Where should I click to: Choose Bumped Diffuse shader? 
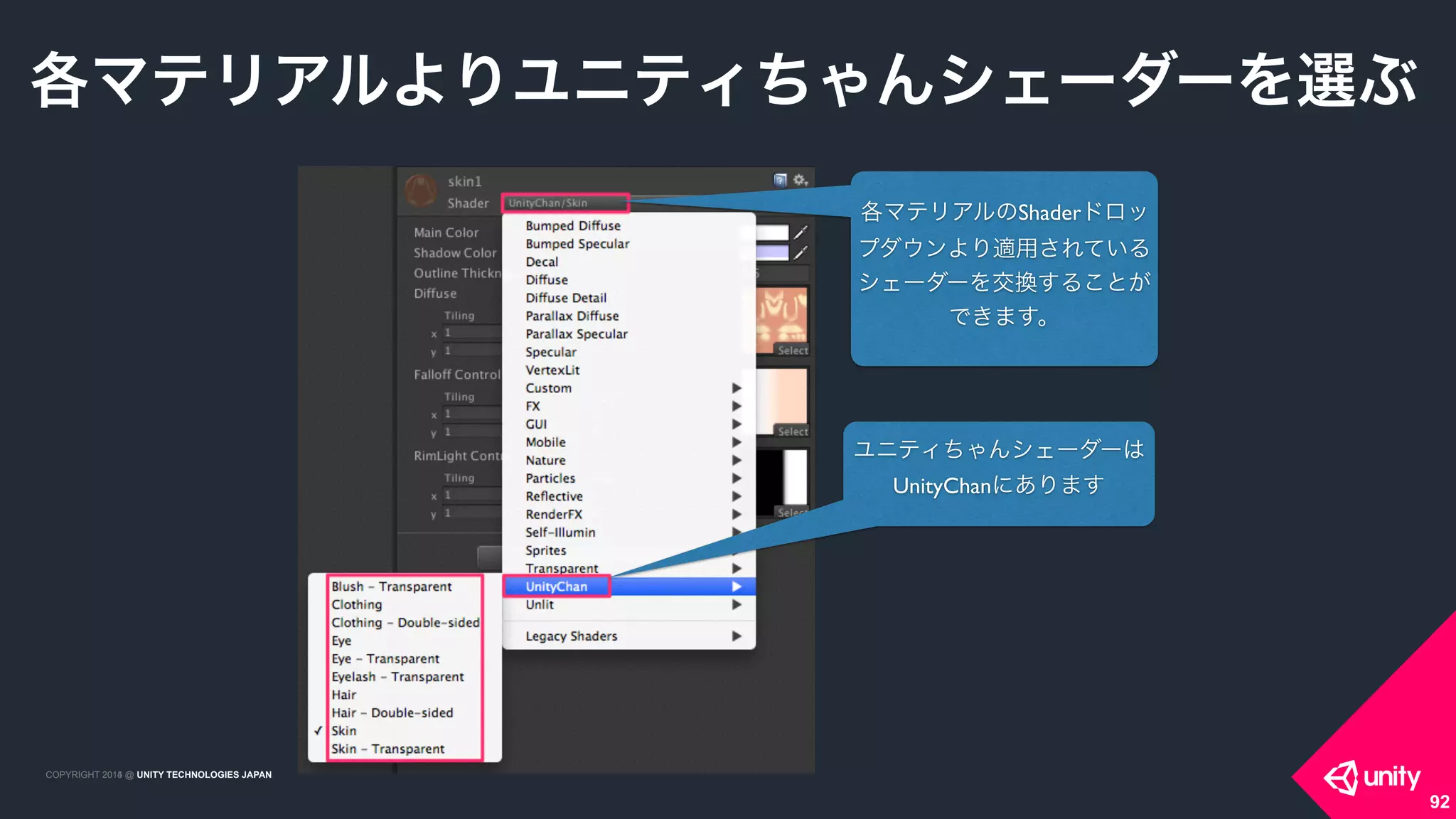tap(629, 225)
